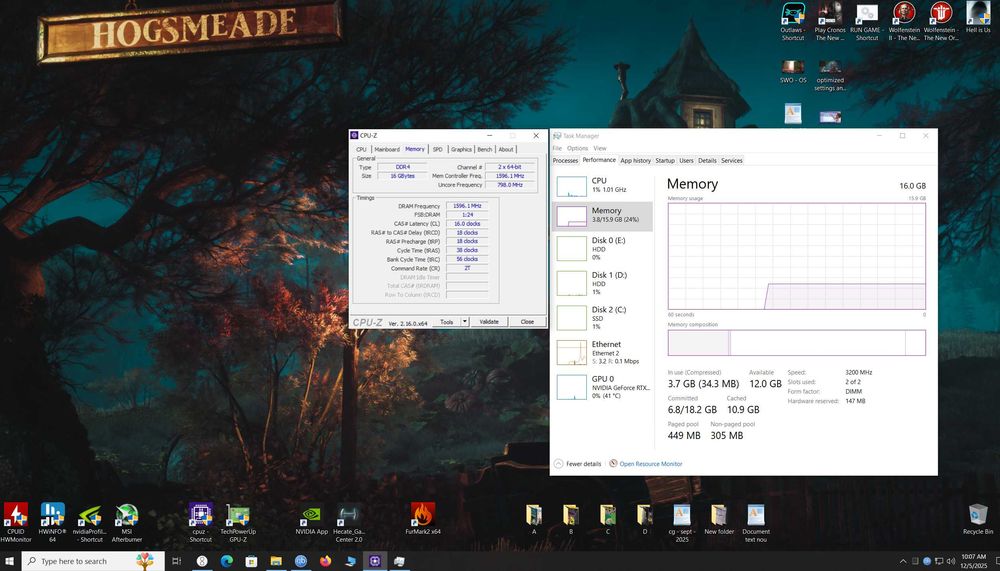Switch to the CPU tab in CPU-Z
The image size is (1000, 571).
361,149
